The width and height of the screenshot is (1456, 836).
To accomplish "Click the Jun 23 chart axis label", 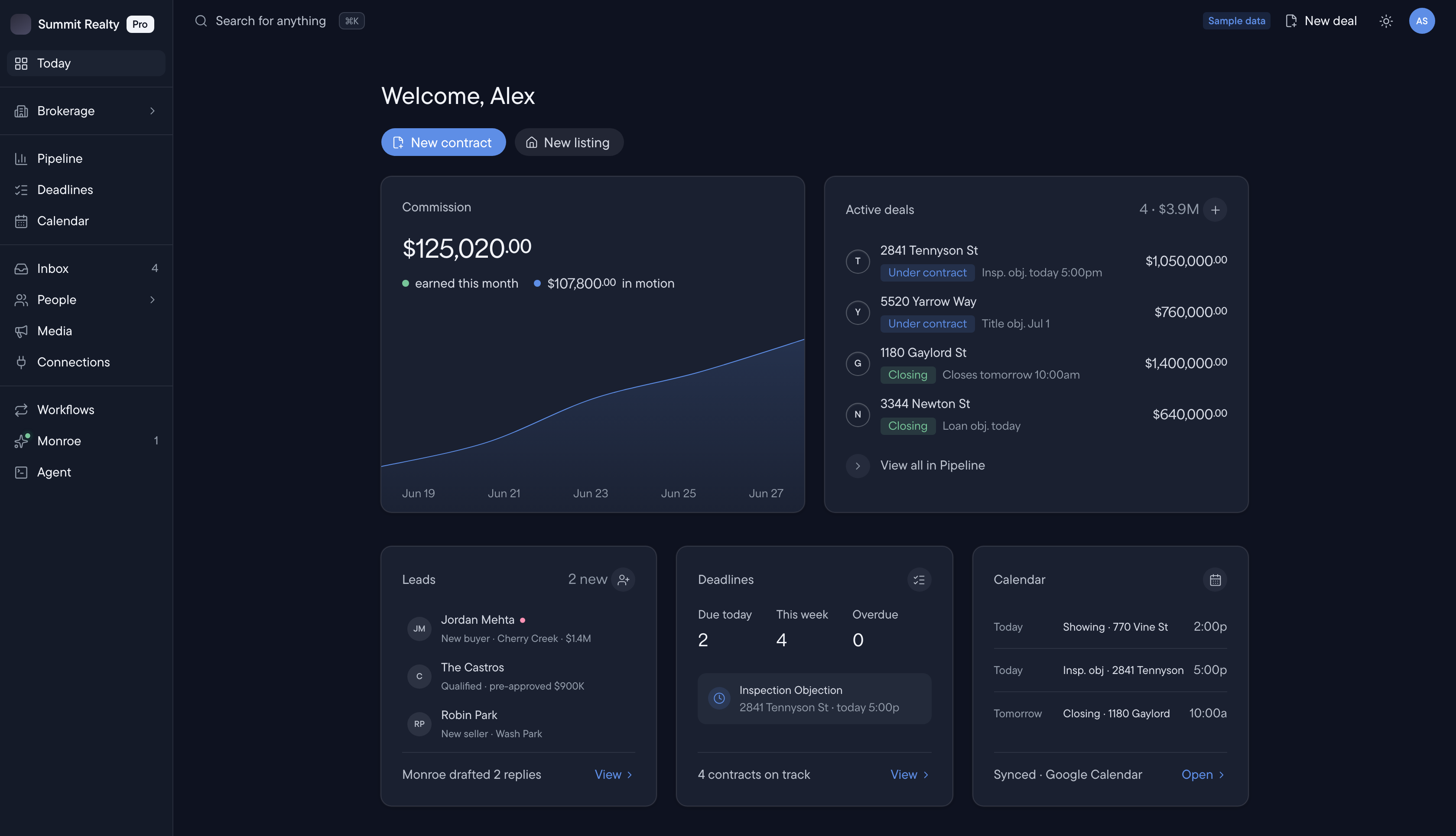I will click(591, 493).
